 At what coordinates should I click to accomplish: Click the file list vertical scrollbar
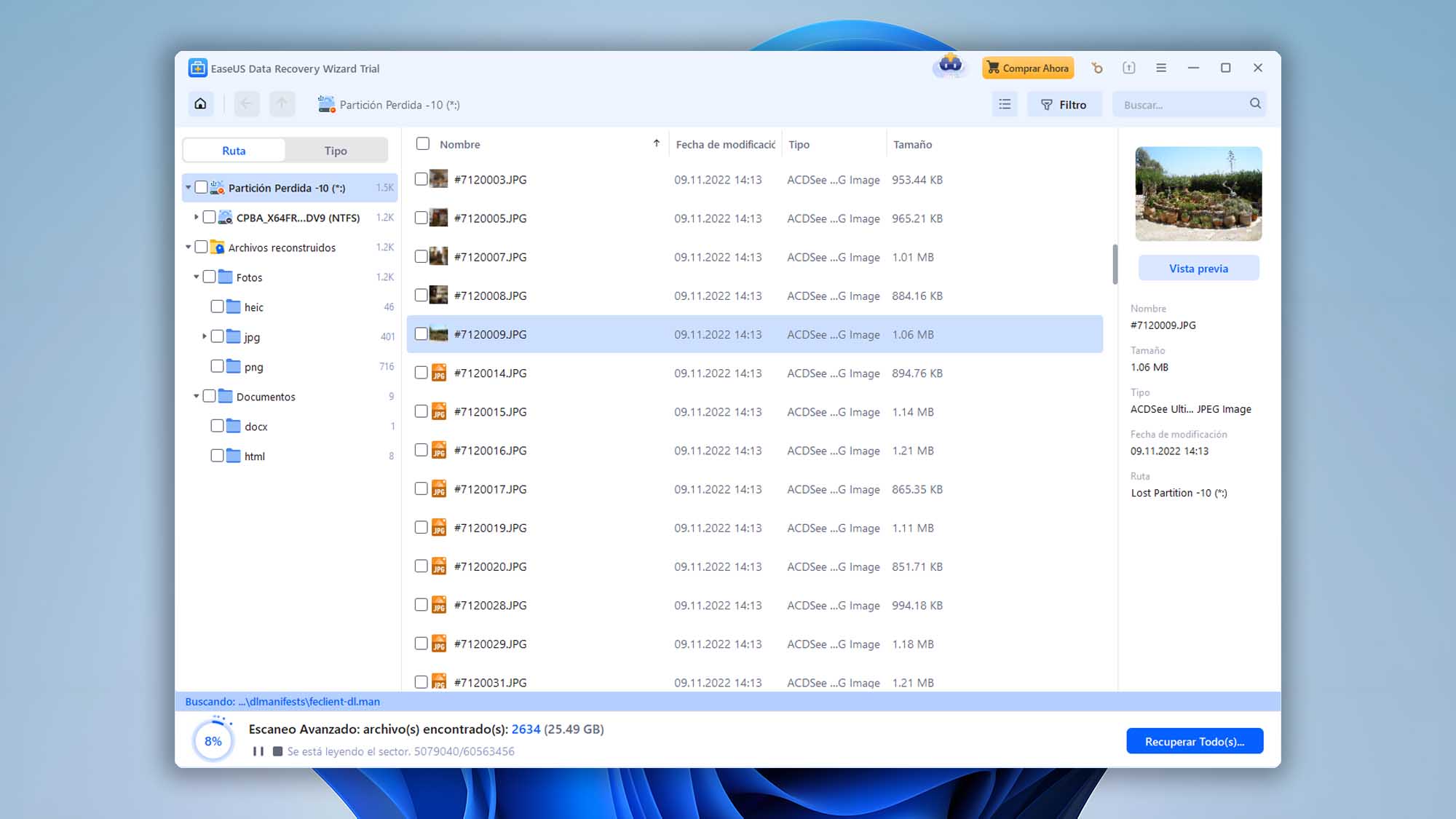coord(1115,264)
